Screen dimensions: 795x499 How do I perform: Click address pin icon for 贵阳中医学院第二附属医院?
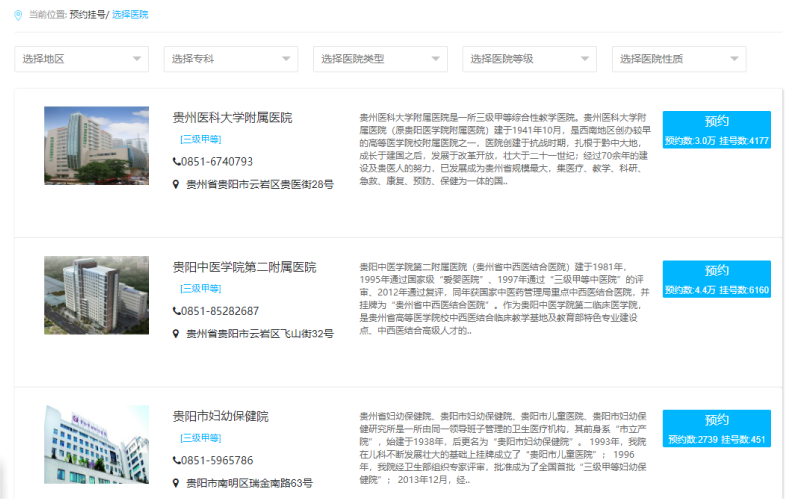(x=177, y=334)
